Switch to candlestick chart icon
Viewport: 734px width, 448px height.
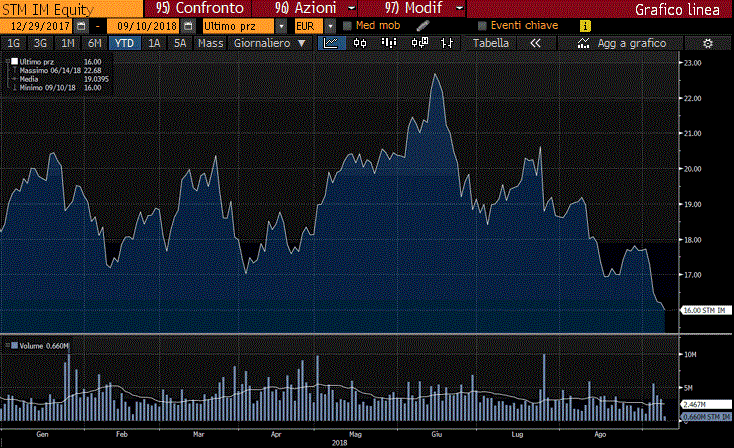[360, 43]
